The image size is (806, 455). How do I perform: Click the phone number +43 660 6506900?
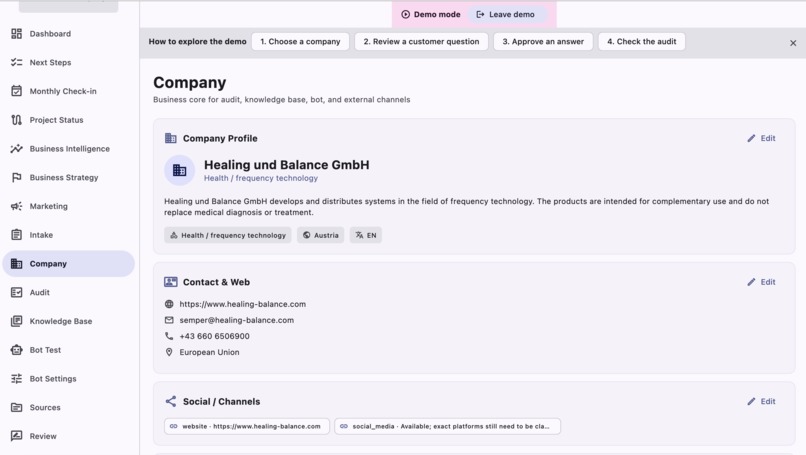click(214, 336)
